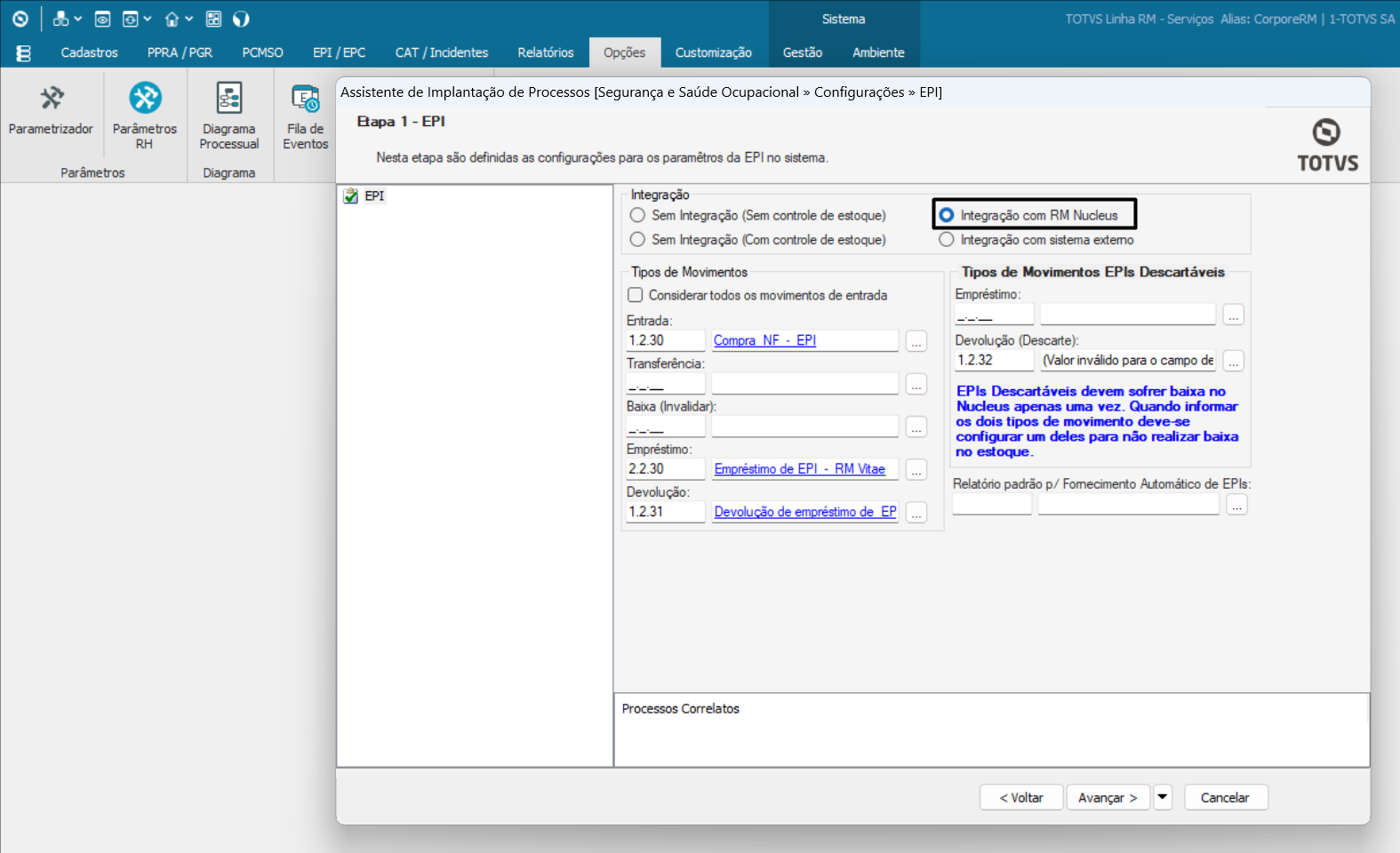Screen dimensions: 1400x853
Task: Click the Cancelar button
Action: 1225,797
